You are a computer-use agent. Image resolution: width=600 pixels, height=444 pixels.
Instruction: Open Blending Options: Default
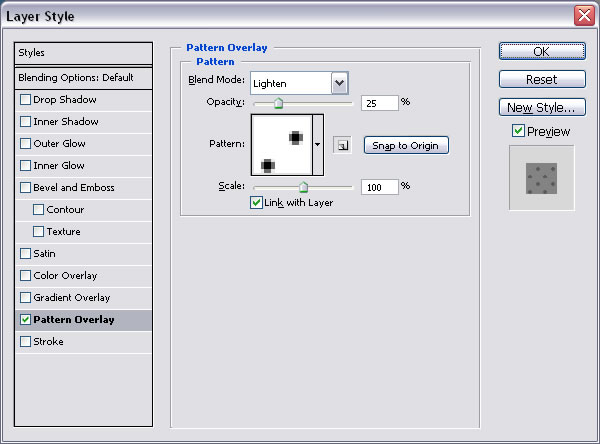click(x=83, y=78)
